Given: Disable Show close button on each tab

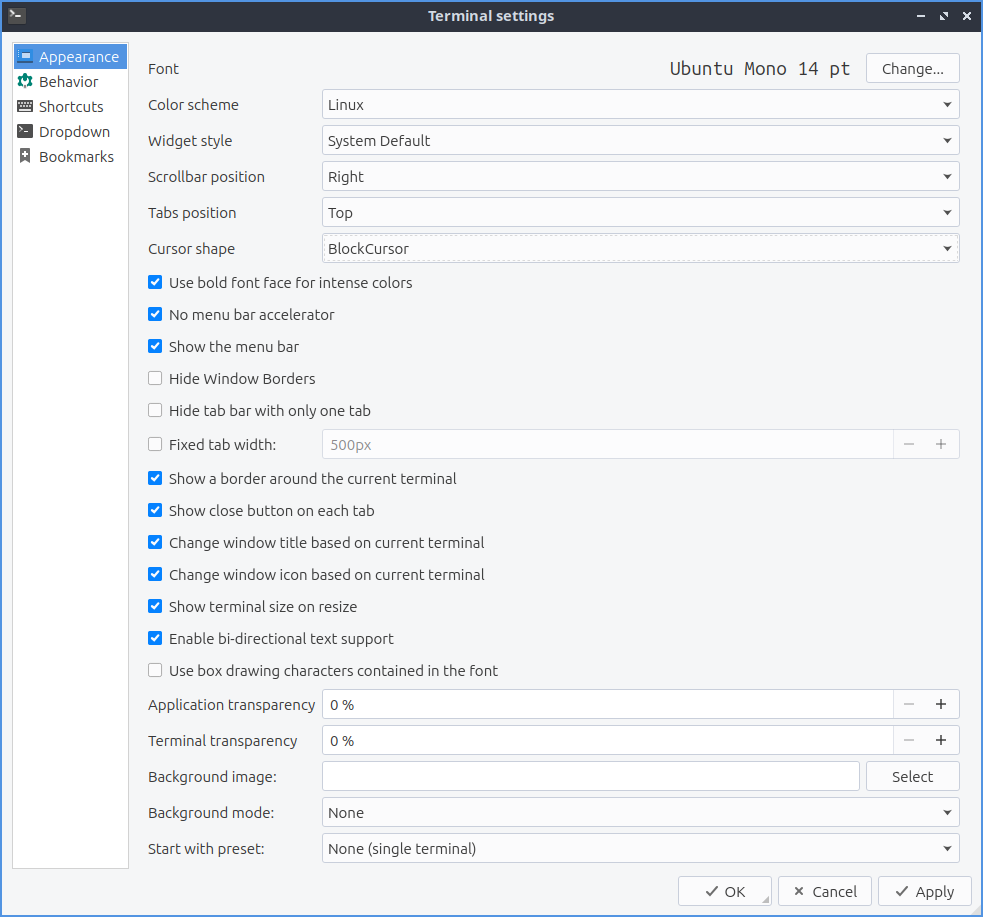Looking at the screenshot, I should (x=155, y=511).
